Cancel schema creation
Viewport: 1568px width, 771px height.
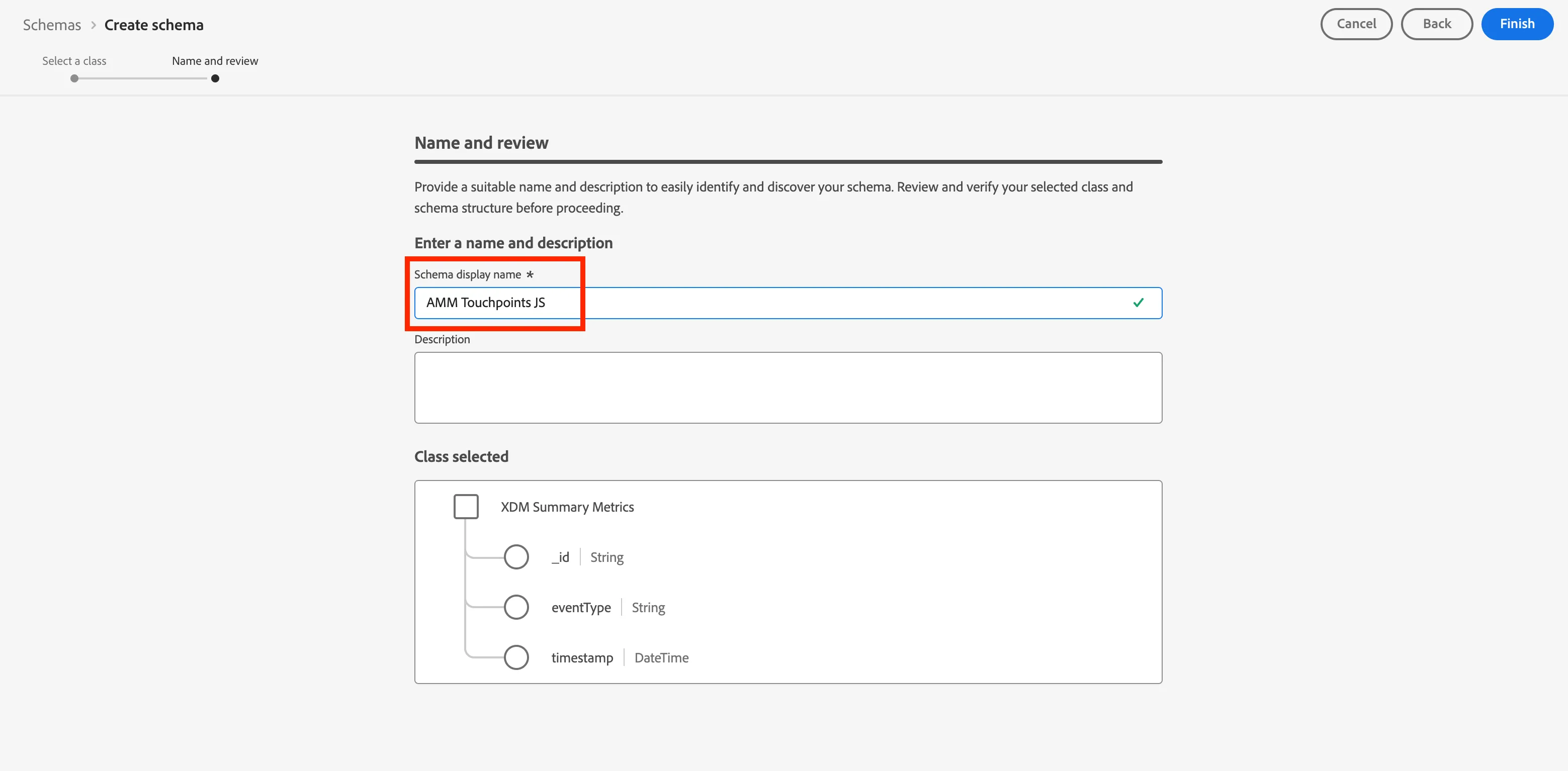(x=1356, y=24)
